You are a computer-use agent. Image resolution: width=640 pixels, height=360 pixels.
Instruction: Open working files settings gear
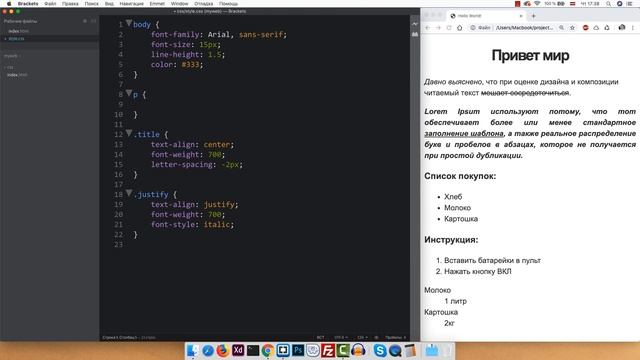tap(85, 21)
